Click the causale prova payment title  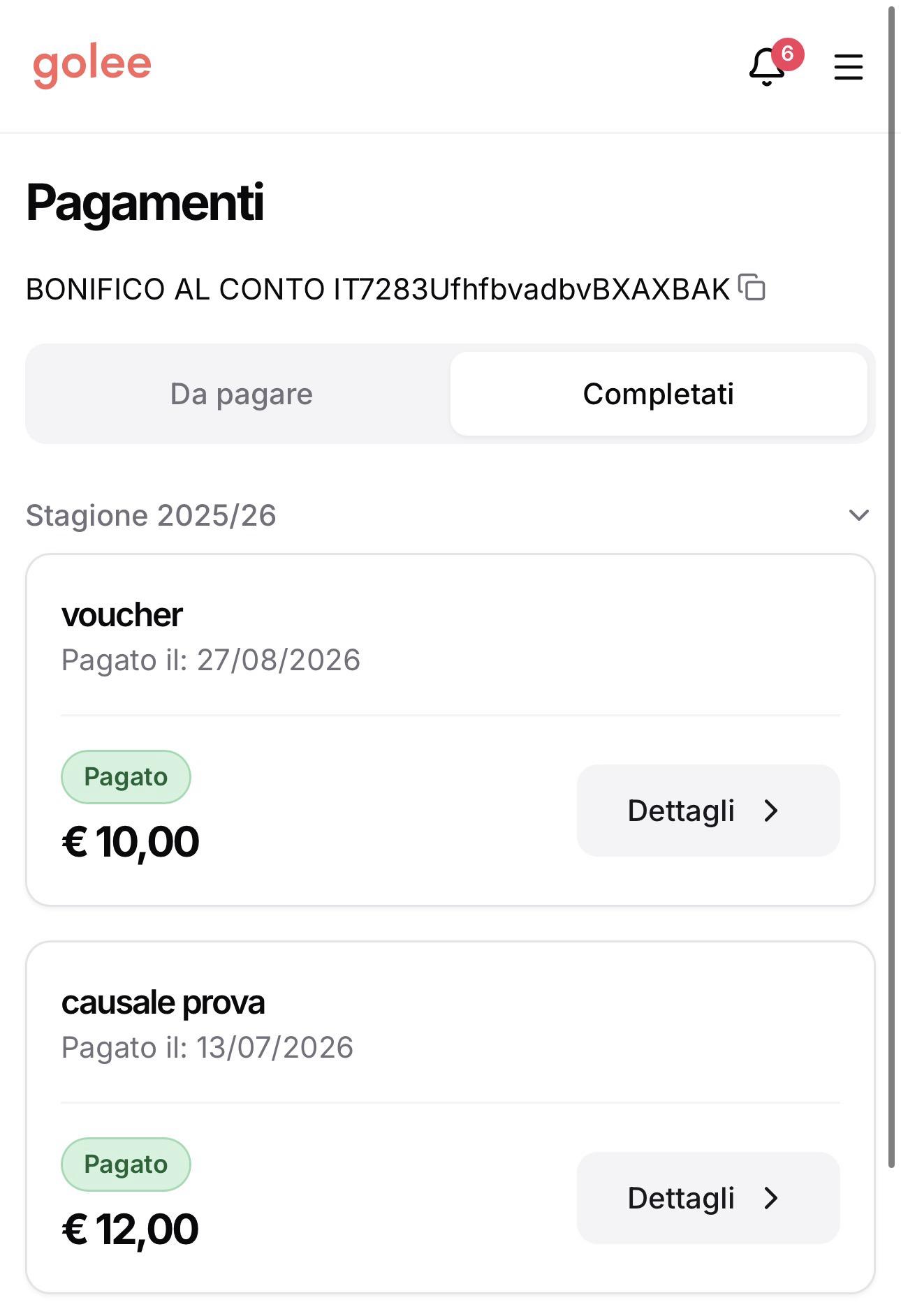point(163,1003)
